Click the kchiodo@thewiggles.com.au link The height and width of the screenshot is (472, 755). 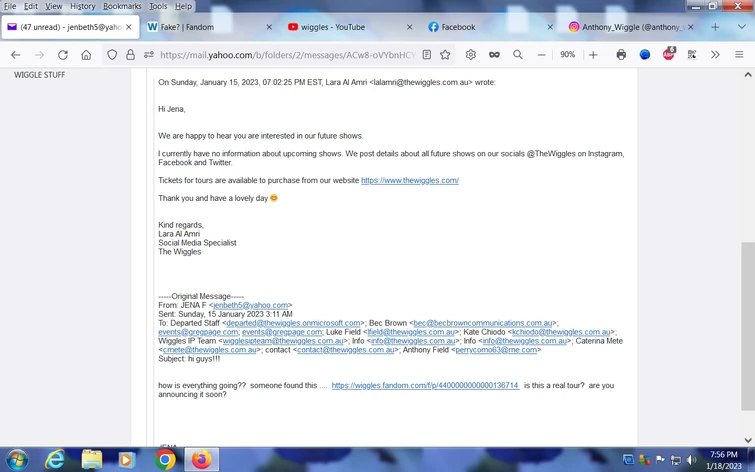coord(561,332)
